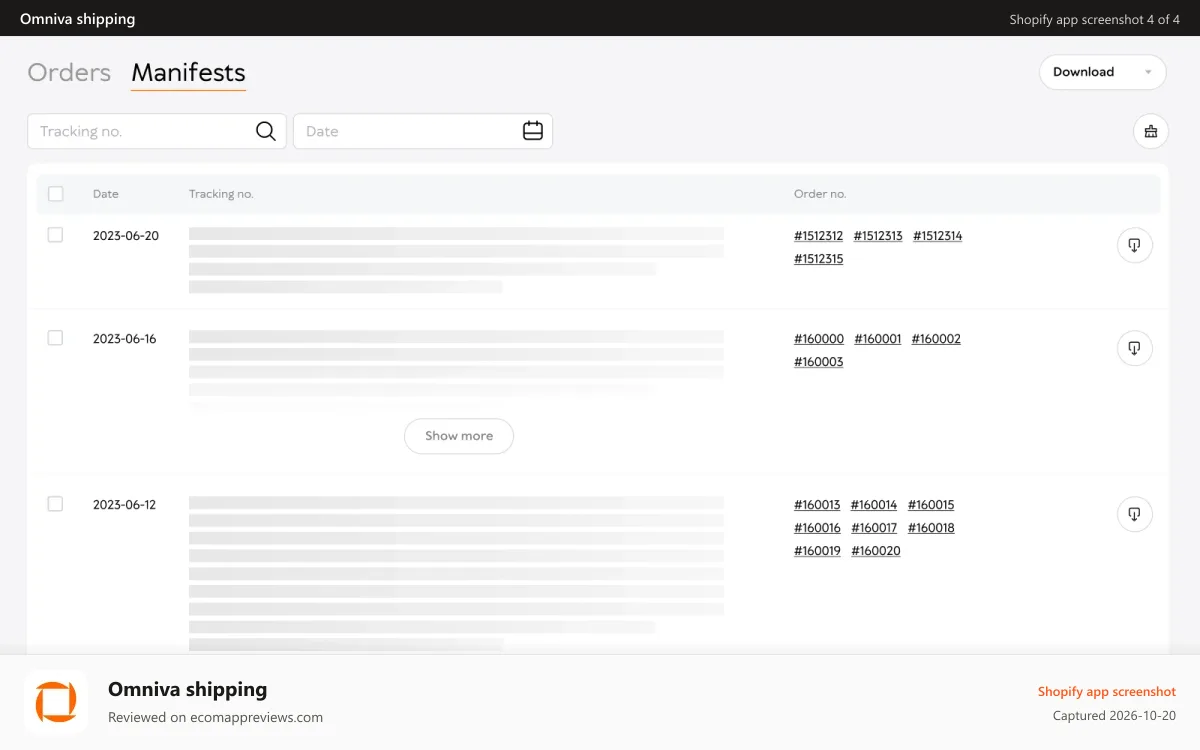Check the 2023-06-12 manifest row checkbox

click(x=56, y=504)
